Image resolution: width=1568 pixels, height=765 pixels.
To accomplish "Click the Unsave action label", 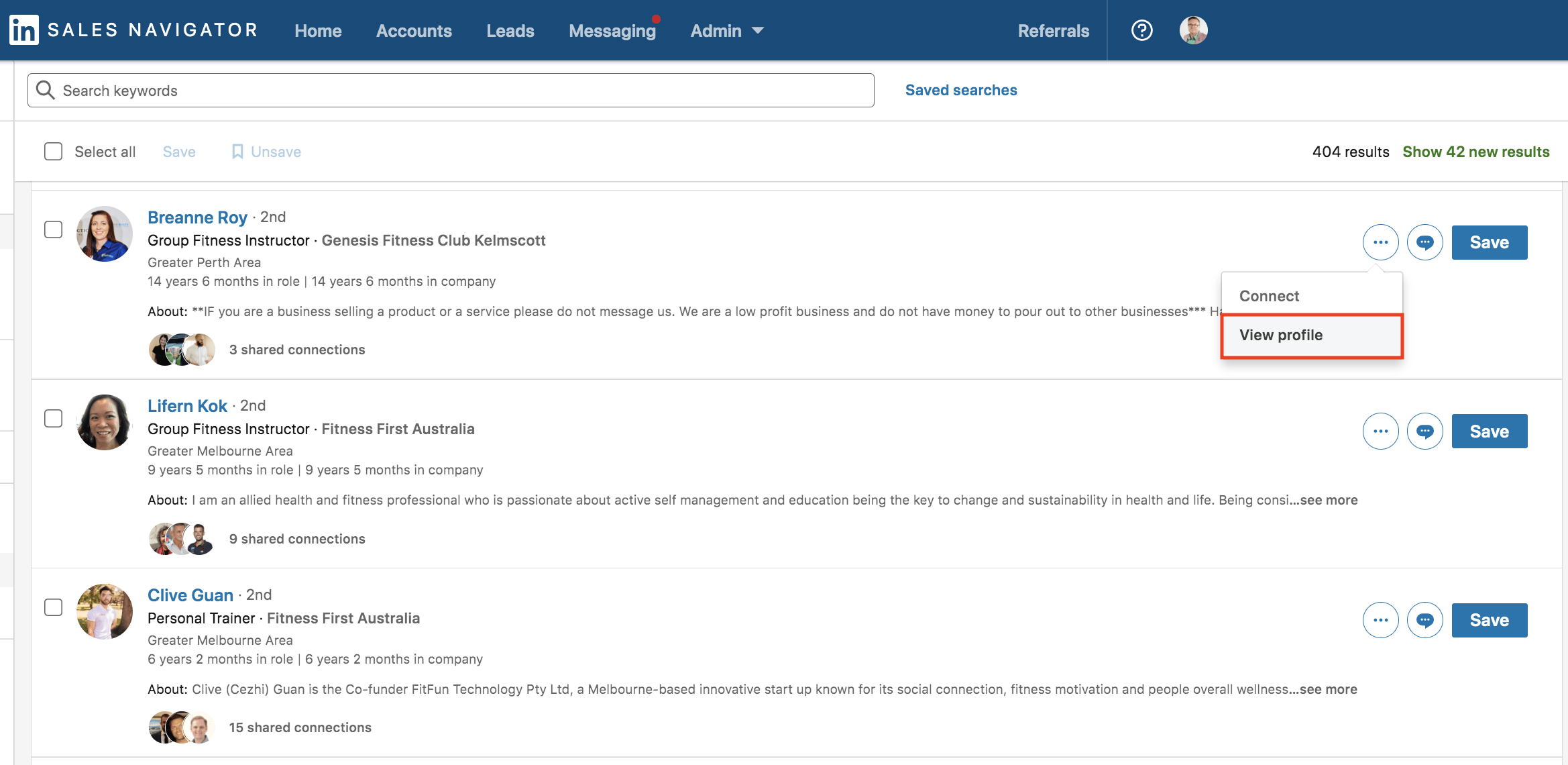I will click(276, 152).
